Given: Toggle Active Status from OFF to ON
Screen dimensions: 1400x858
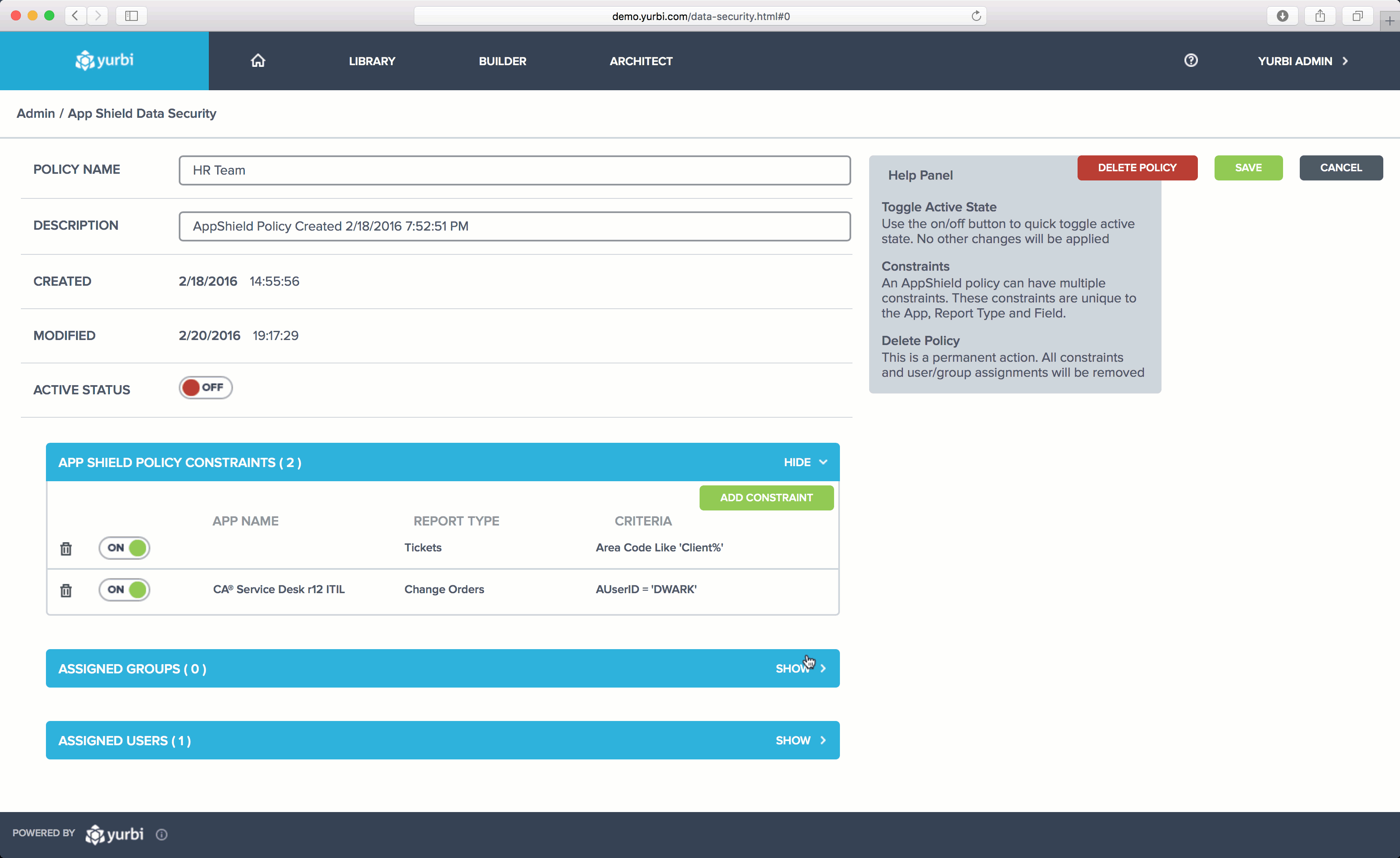Looking at the screenshot, I should coord(205,387).
